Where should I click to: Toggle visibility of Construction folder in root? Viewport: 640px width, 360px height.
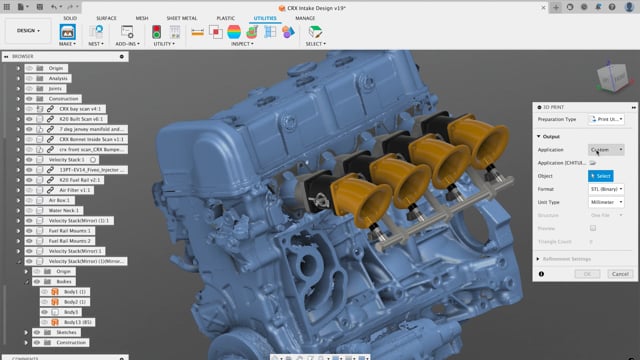(29, 99)
